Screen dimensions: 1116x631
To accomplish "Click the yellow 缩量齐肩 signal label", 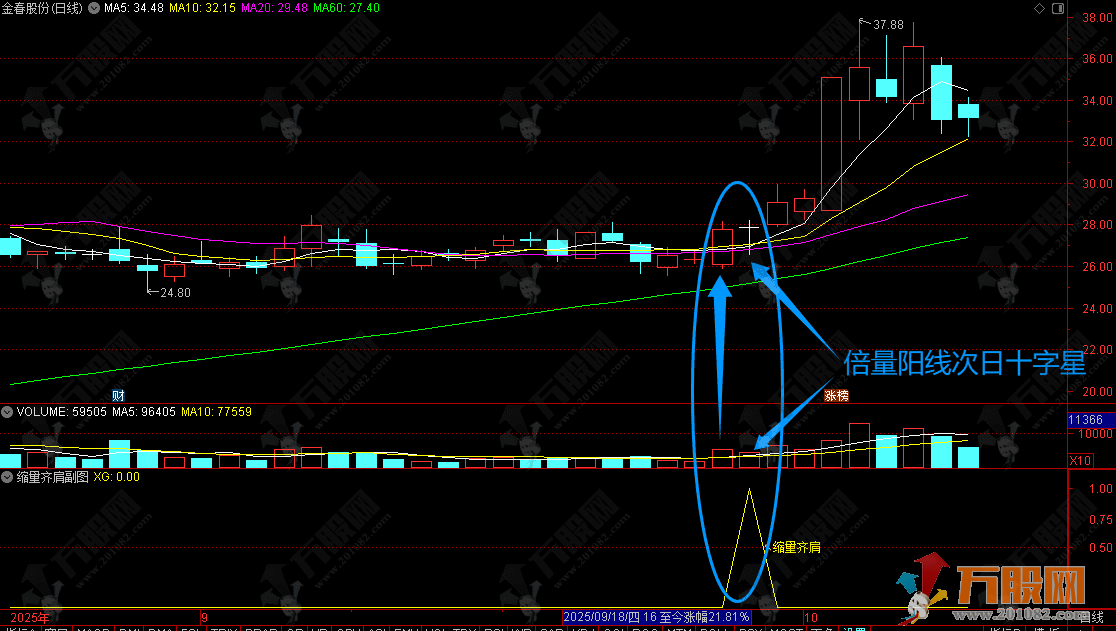I will point(796,547).
